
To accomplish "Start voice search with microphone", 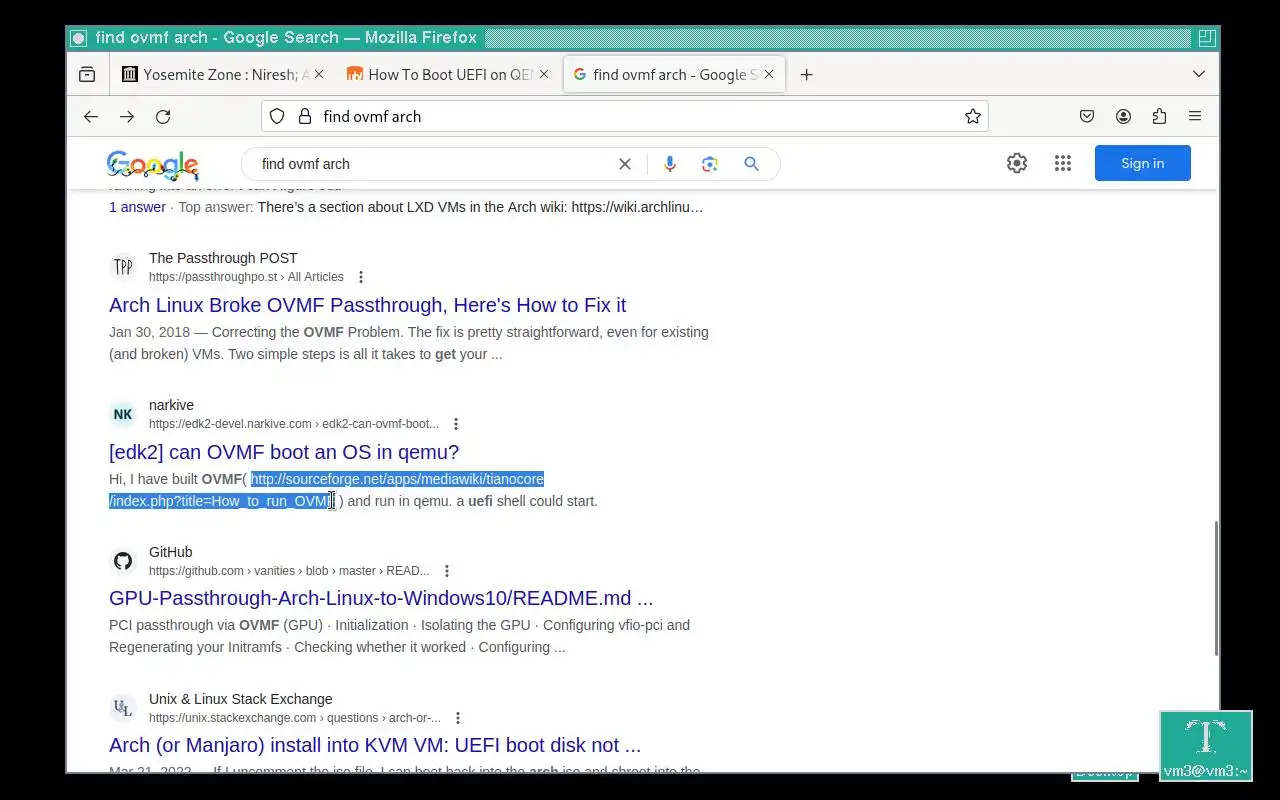I will (x=670, y=164).
